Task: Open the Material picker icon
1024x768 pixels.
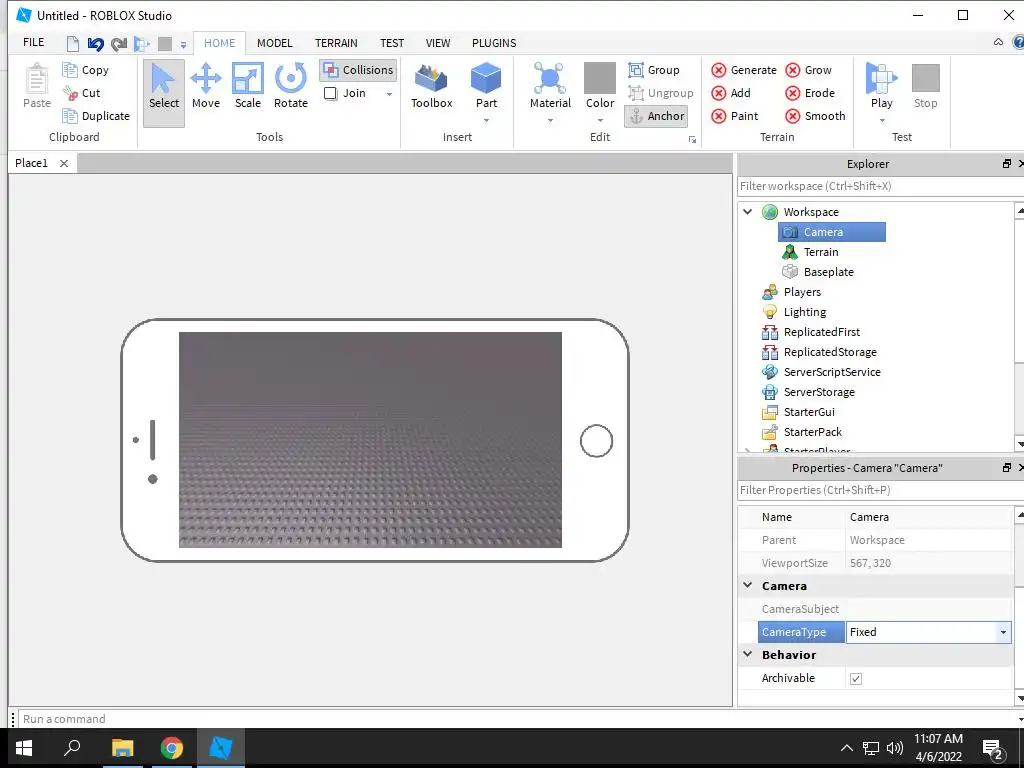Action: [x=550, y=78]
